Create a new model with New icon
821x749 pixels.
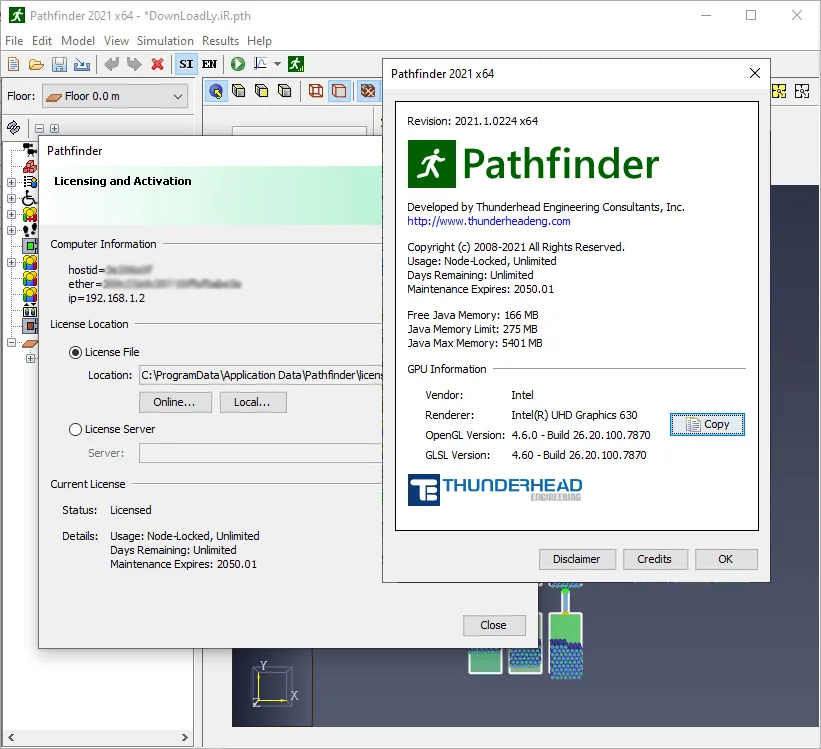pos(14,64)
